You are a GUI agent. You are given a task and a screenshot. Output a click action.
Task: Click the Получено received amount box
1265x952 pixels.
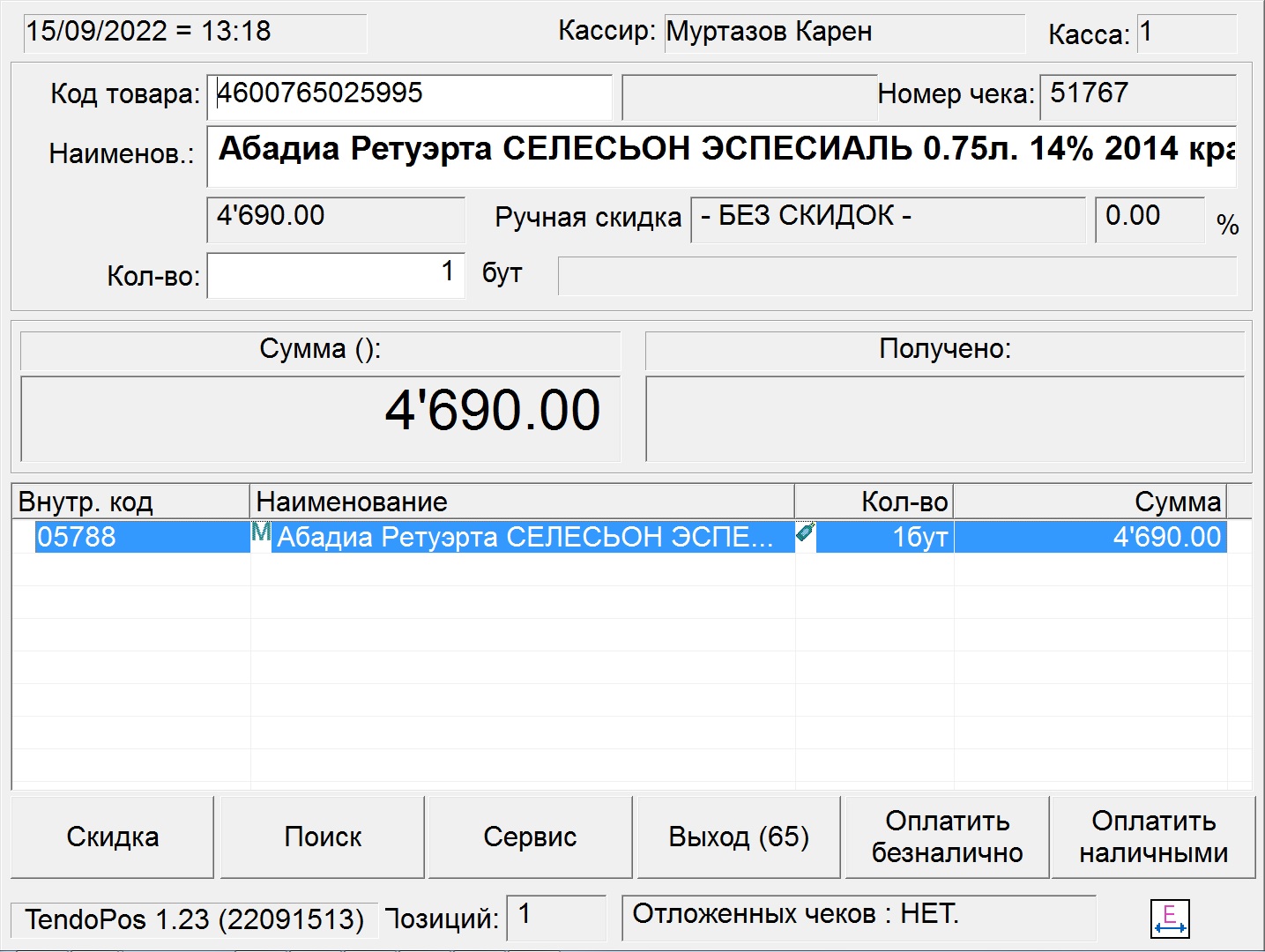(x=945, y=419)
